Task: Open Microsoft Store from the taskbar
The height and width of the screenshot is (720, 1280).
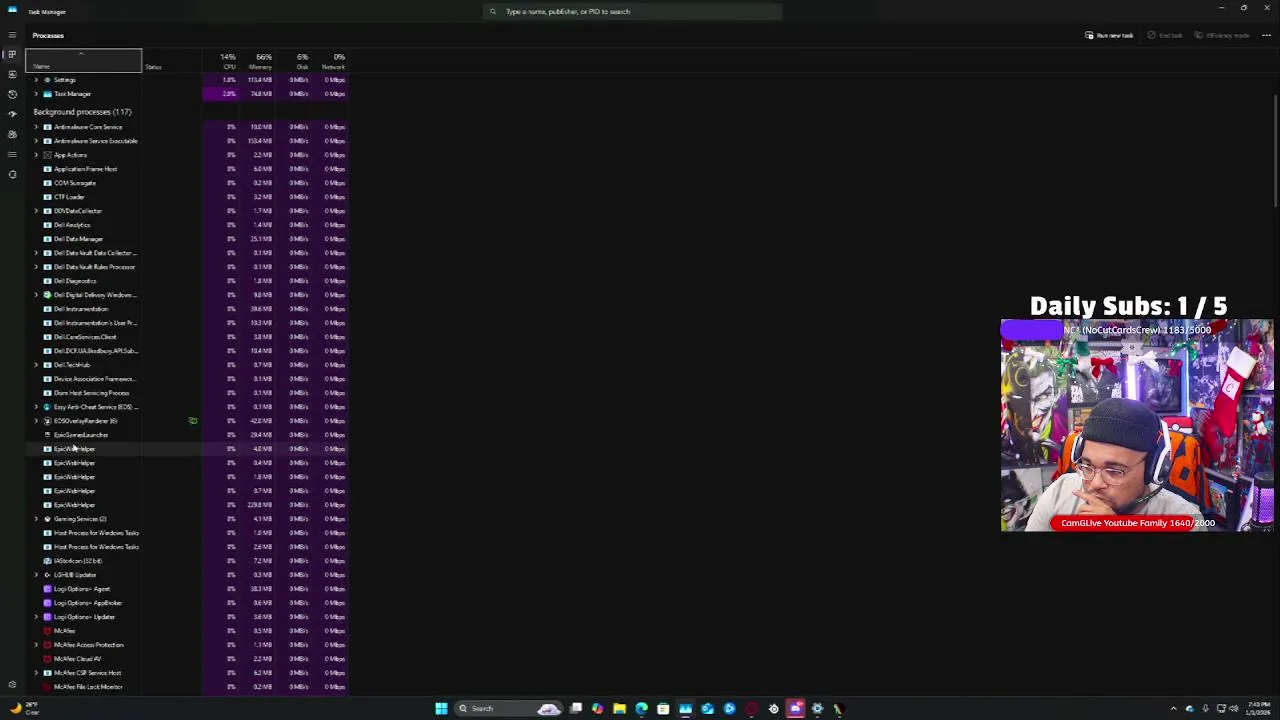Action: click(x=663, y=708)
